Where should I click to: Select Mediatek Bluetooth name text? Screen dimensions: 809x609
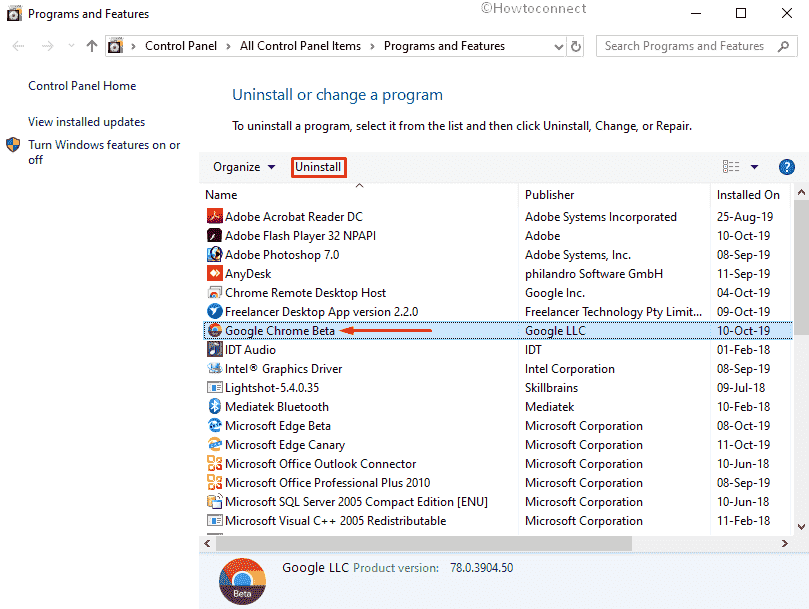click(277, 407)
